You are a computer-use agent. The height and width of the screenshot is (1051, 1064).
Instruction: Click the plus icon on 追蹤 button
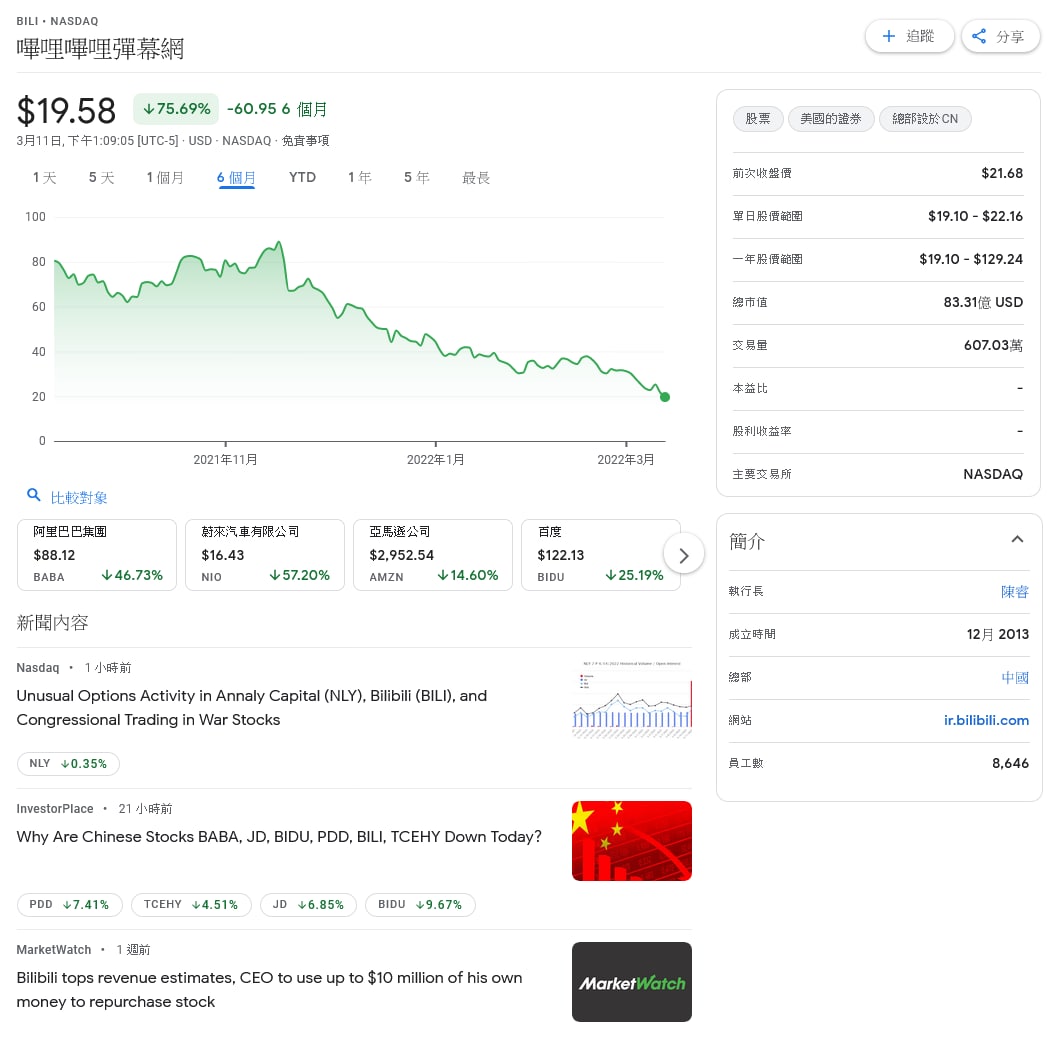[888, 36]
